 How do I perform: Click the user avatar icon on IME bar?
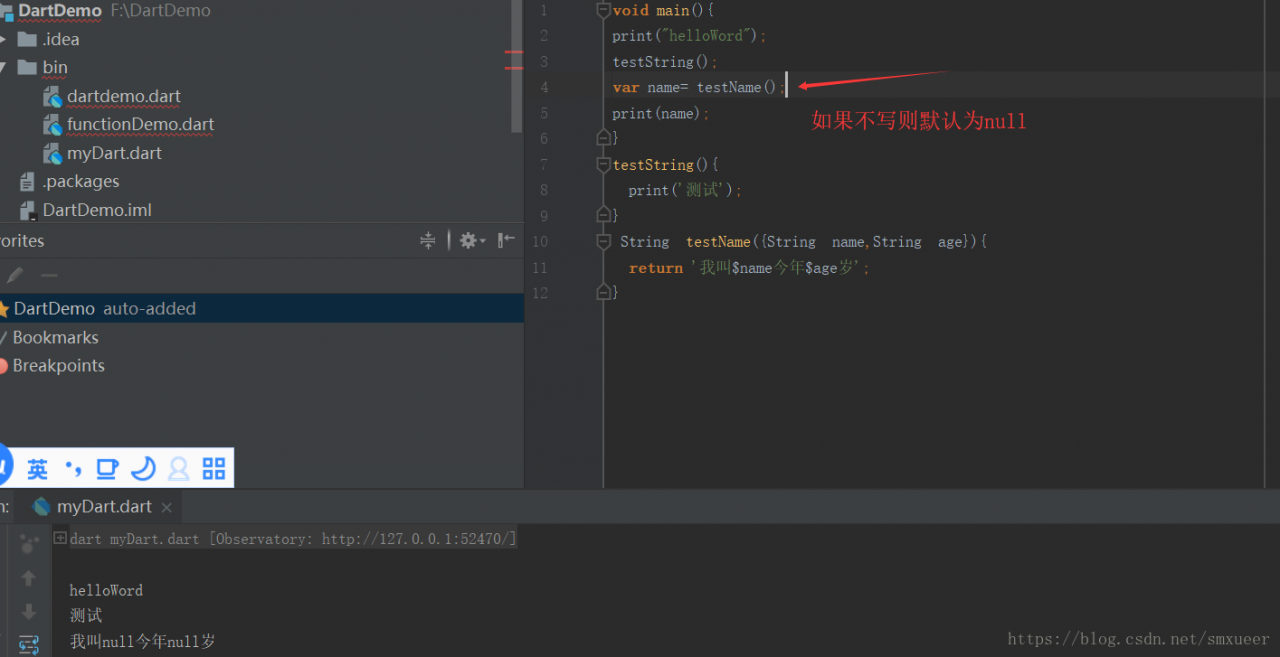pyautogui.click(x=179, y=468)
